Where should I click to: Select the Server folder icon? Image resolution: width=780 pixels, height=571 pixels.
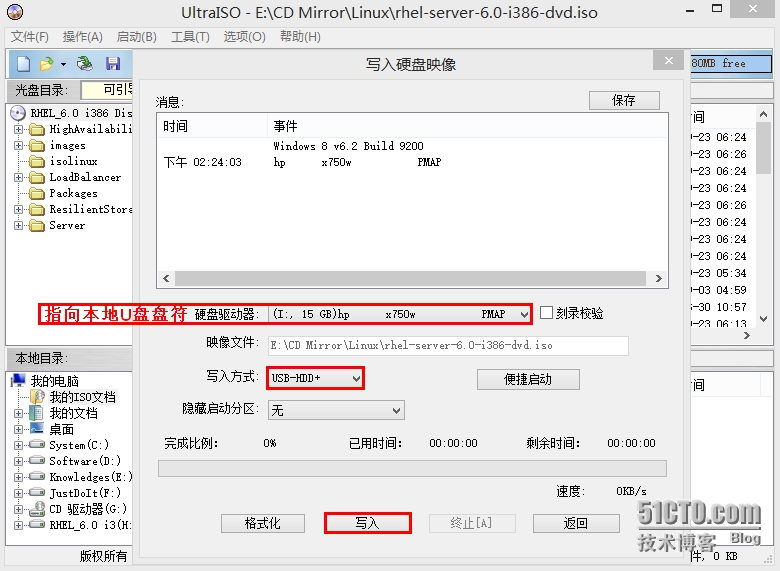click(37, 226)
